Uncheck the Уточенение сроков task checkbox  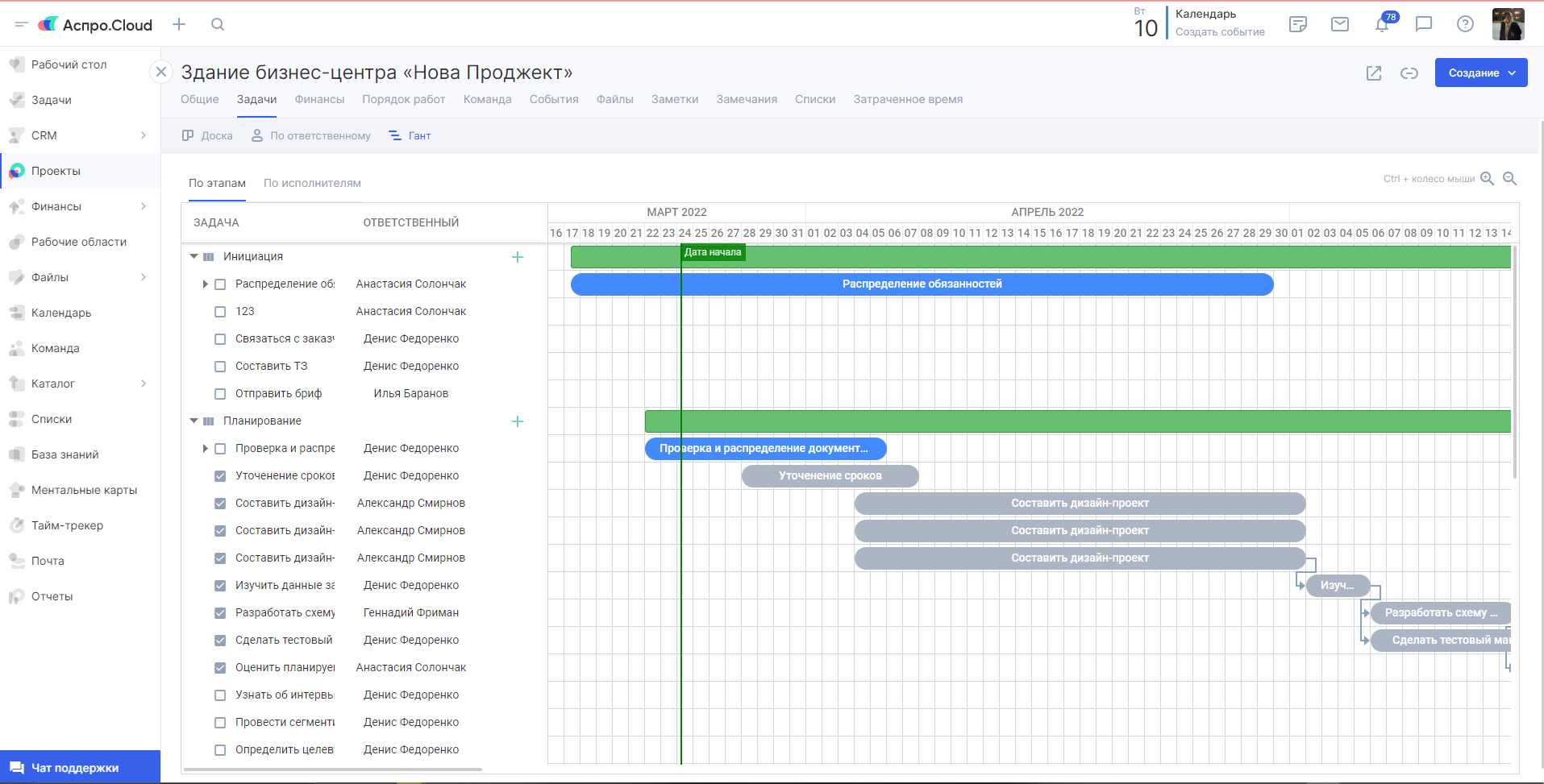(x=220, y=476)
